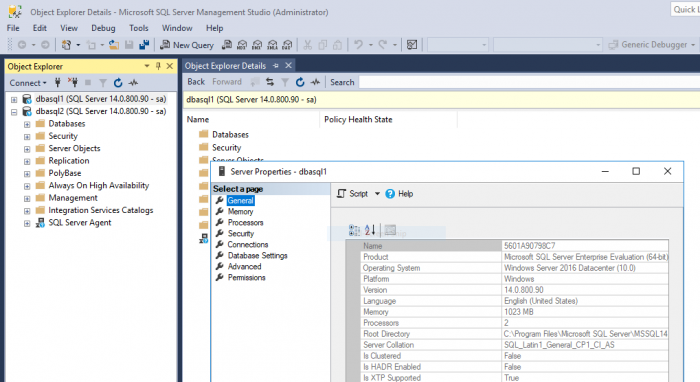Select the Databases folder in details list
700x382 pixels.
(230, 135)
